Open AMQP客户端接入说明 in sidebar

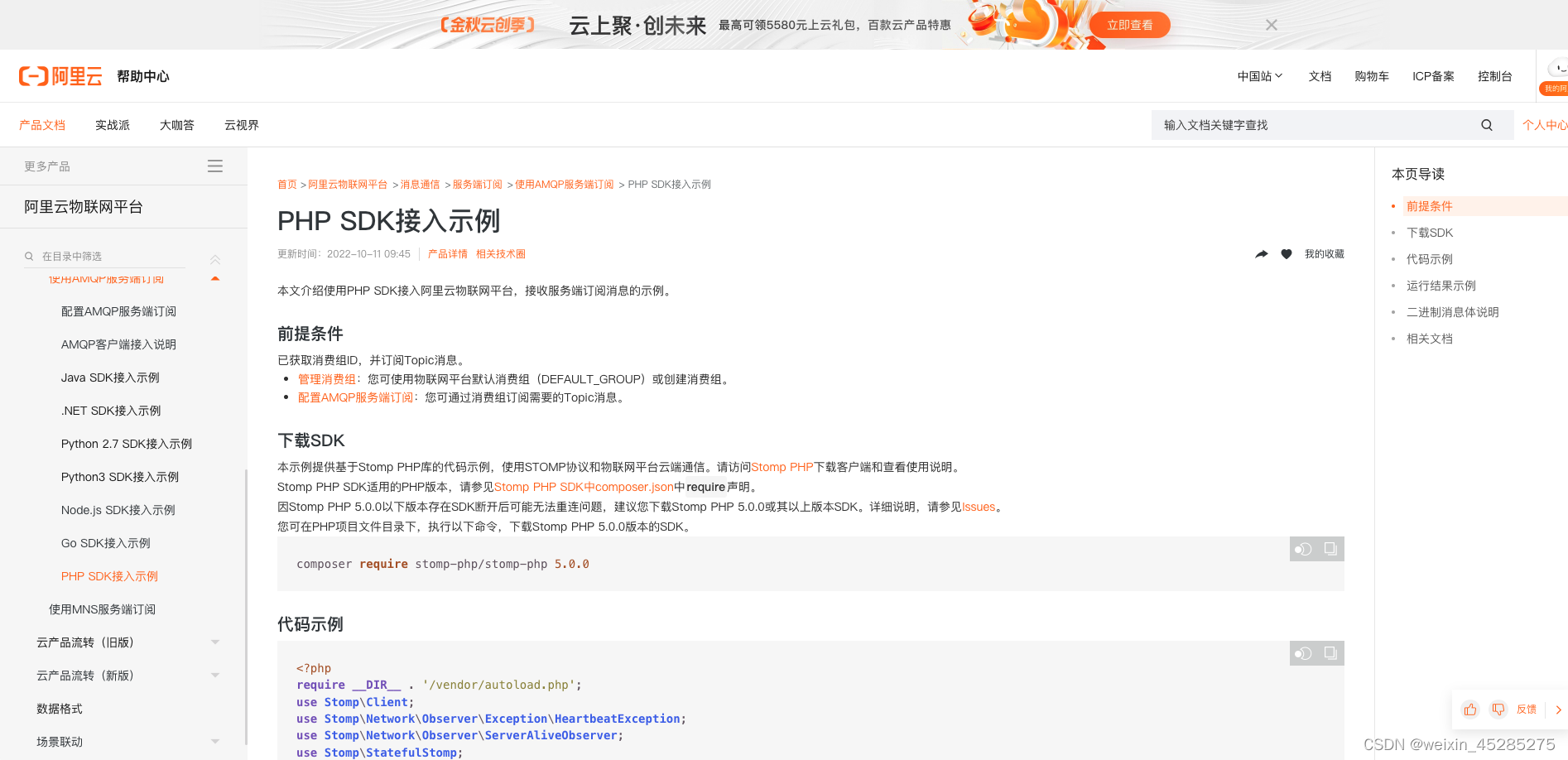[x=118, y=344]
